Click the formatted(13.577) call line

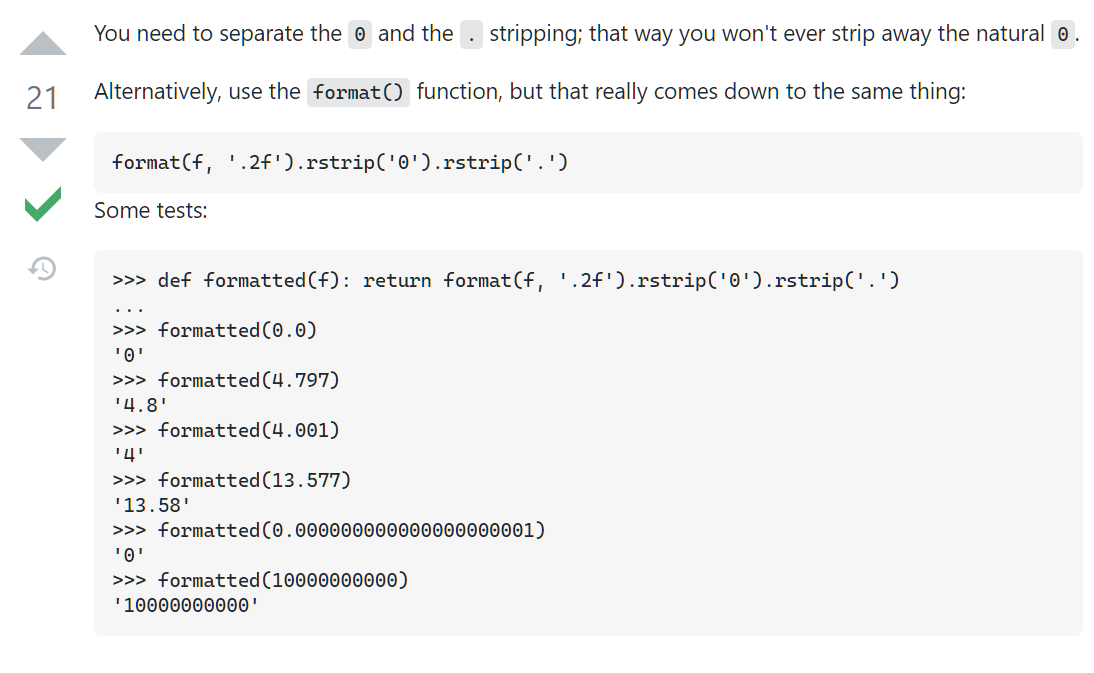254,481
